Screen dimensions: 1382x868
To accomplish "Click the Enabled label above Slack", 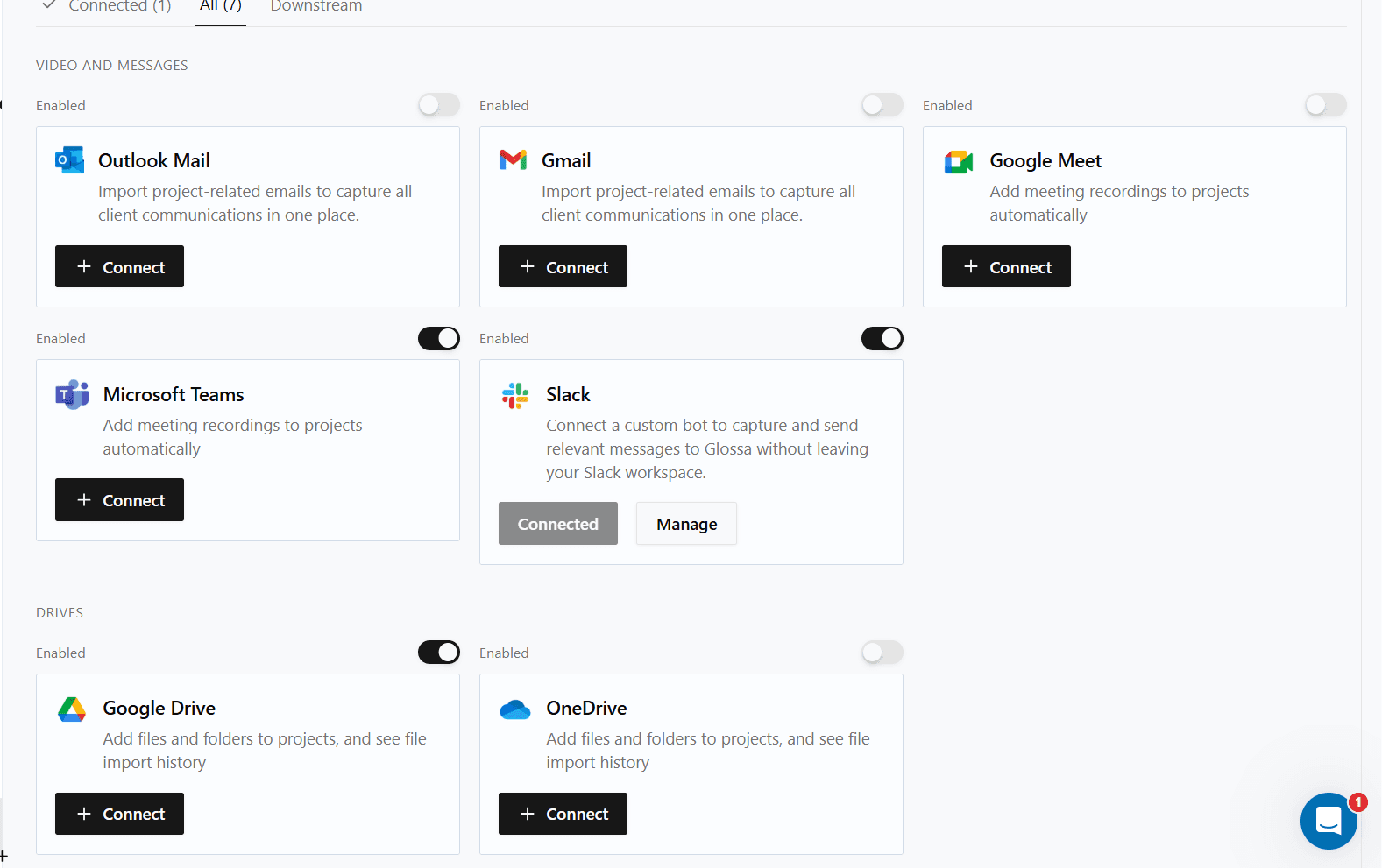I will pos(504,338).
